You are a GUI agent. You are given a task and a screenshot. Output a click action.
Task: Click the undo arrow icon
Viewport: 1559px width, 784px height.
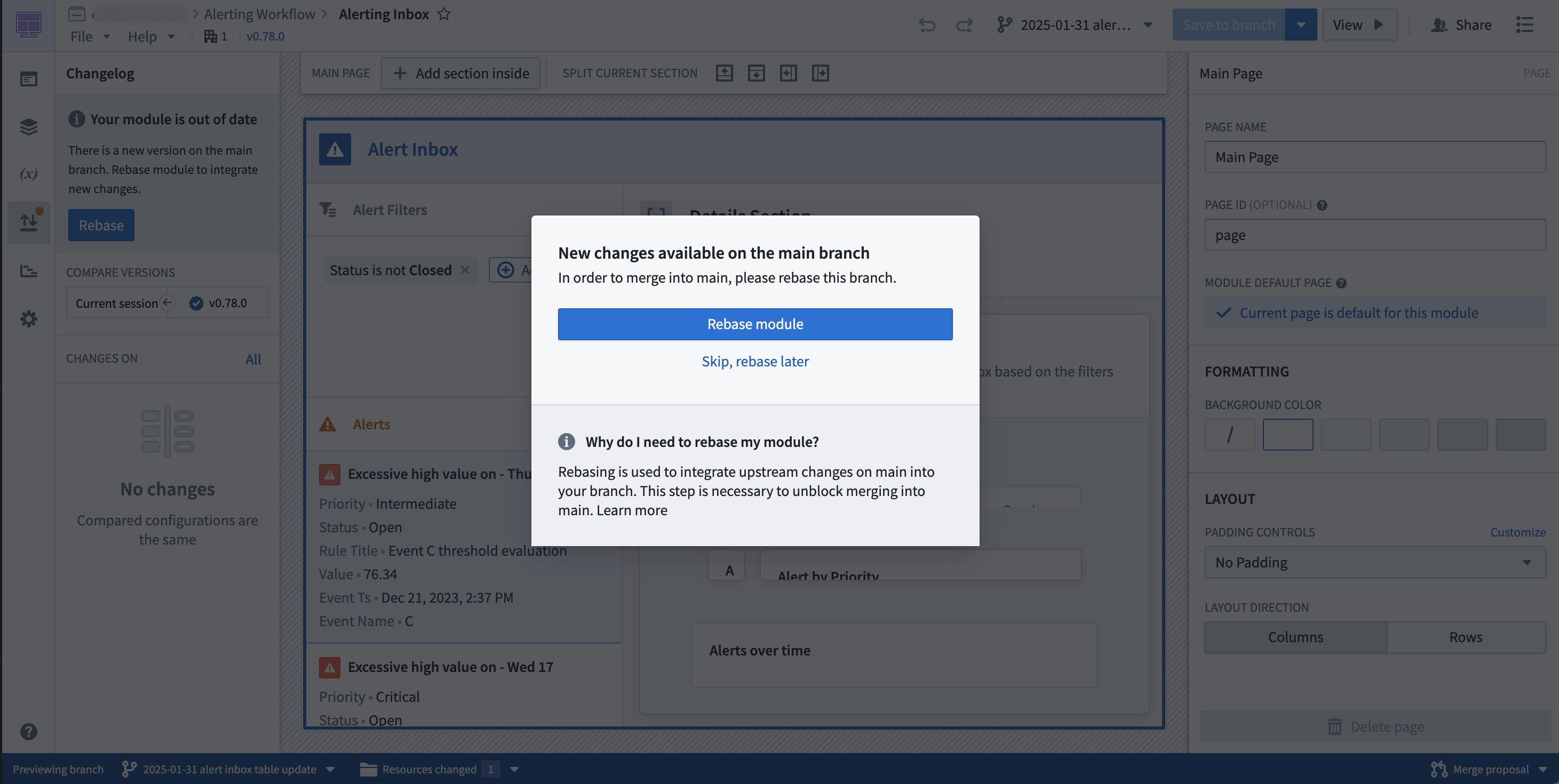click(x=927, y=26)
